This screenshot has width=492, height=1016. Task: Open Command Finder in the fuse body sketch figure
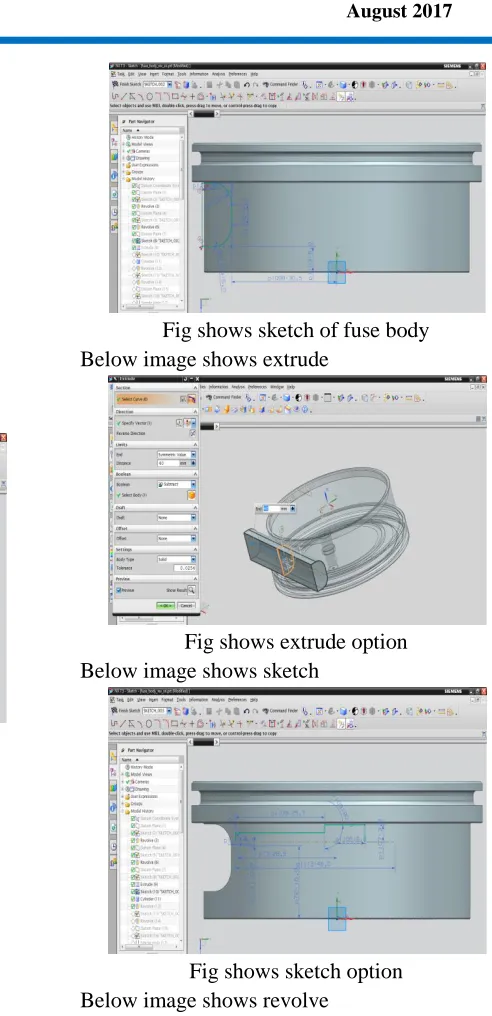[x=281, y=85]
